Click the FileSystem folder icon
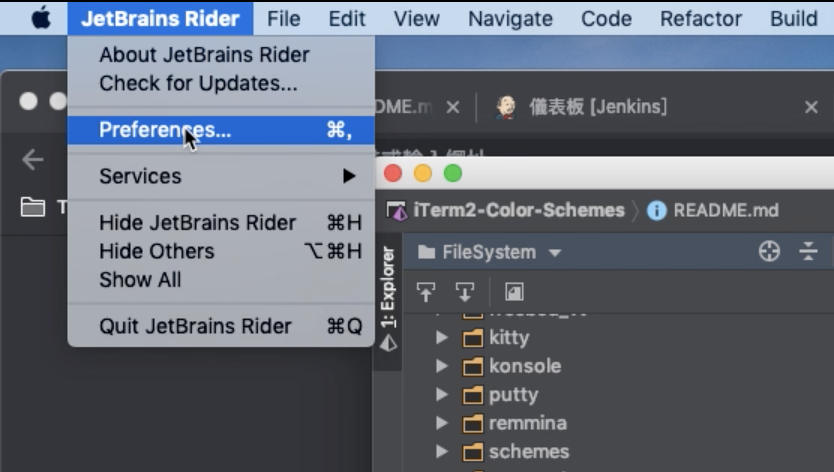 [x=426, y=252]
